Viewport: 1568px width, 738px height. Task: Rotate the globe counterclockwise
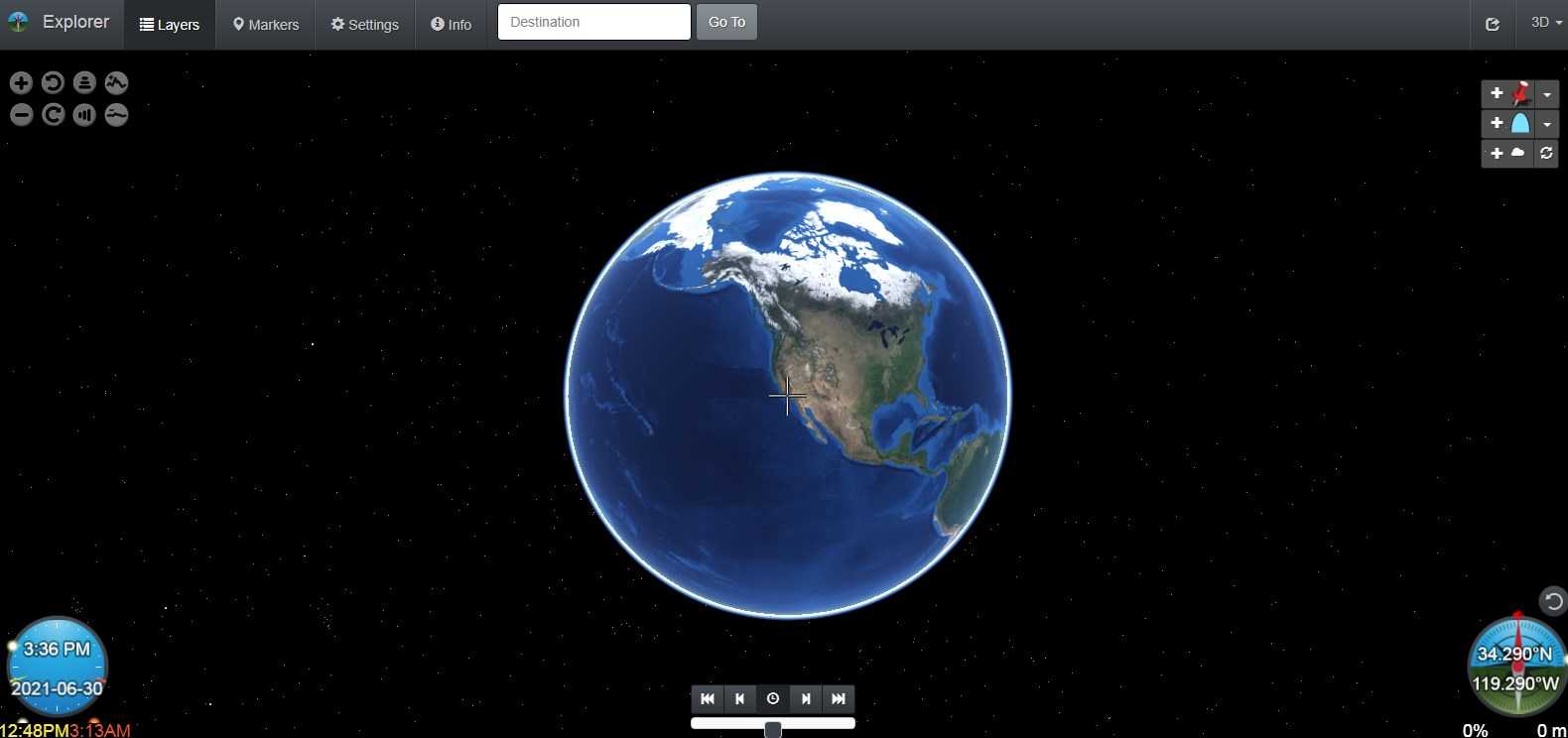[53, 83]
